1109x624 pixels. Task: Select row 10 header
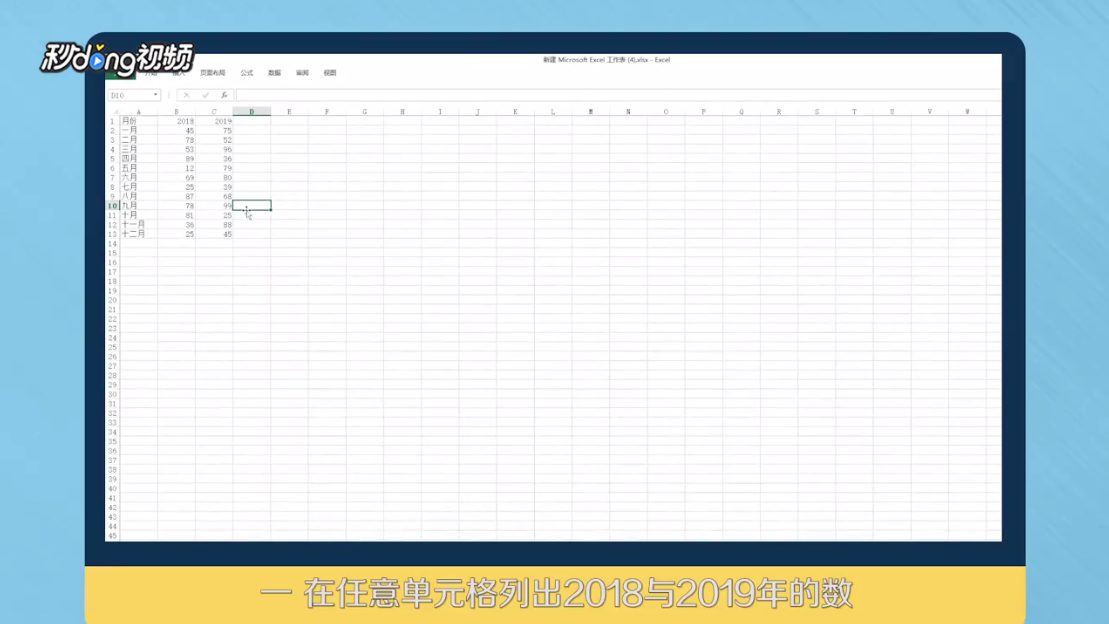112,206
